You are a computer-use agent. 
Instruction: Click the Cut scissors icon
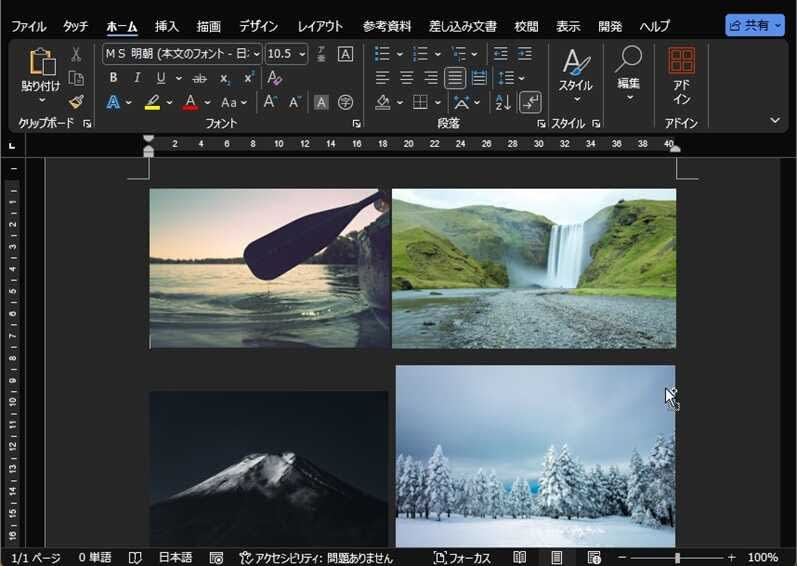76,54
